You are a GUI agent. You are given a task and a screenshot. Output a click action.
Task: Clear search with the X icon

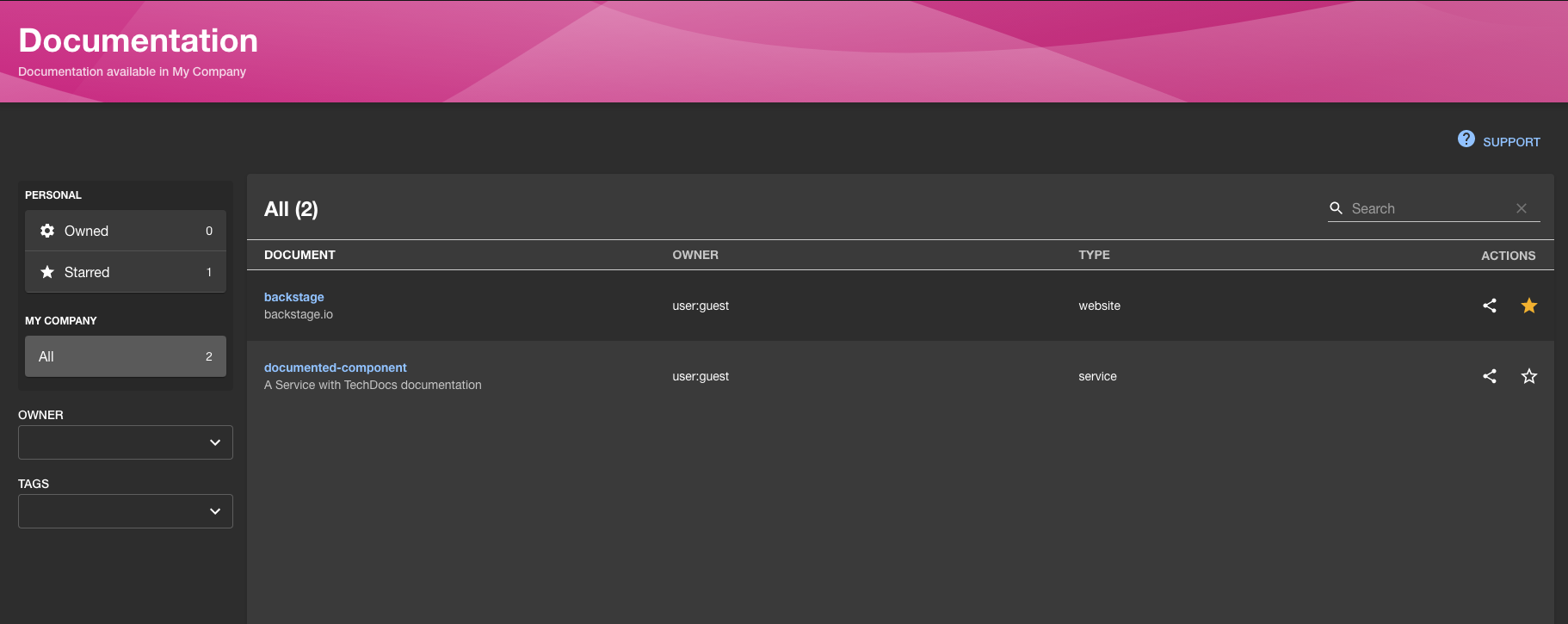(x=1521, y=208)
